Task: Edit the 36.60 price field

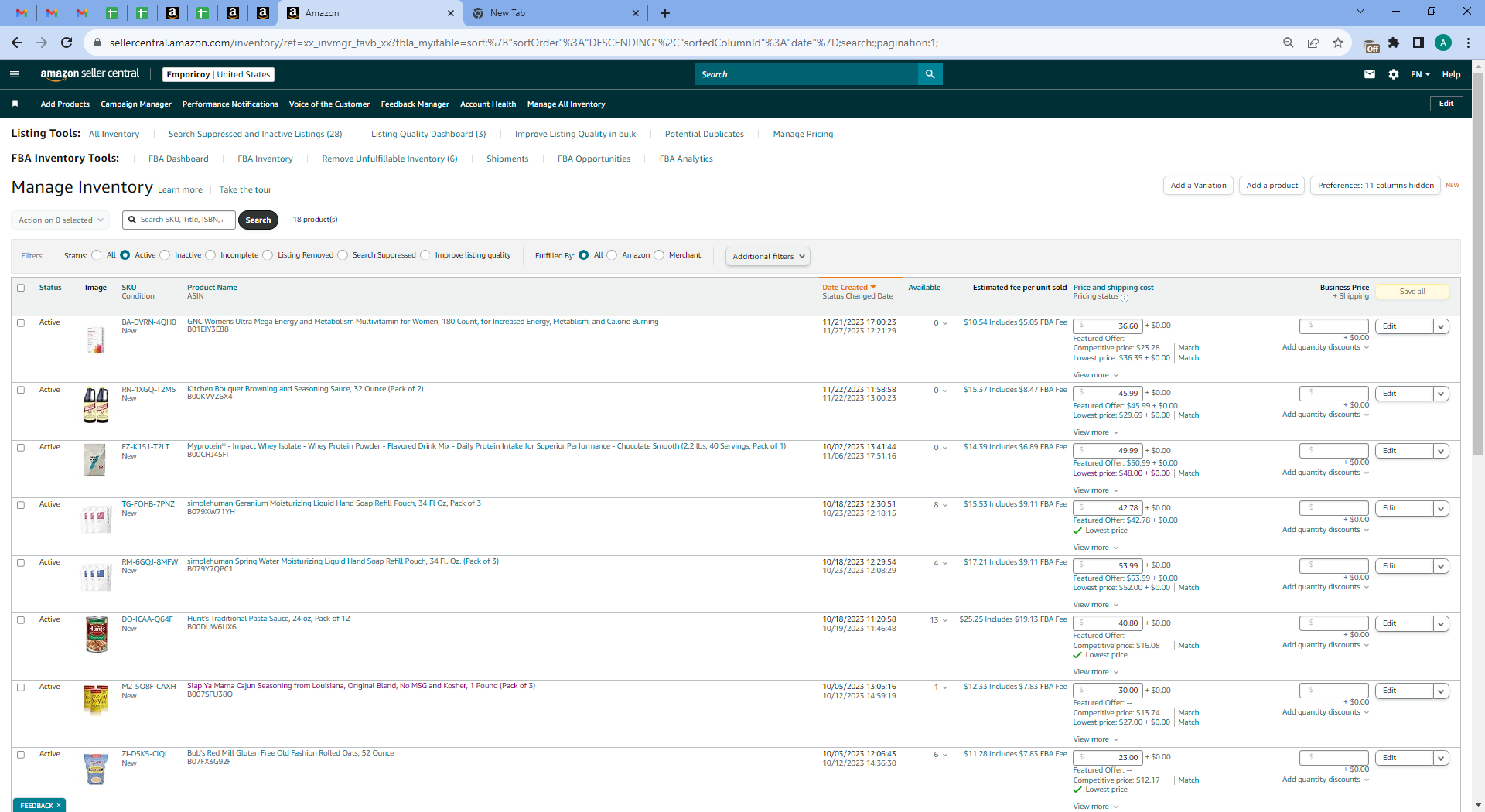Action: coord(1108,326)
